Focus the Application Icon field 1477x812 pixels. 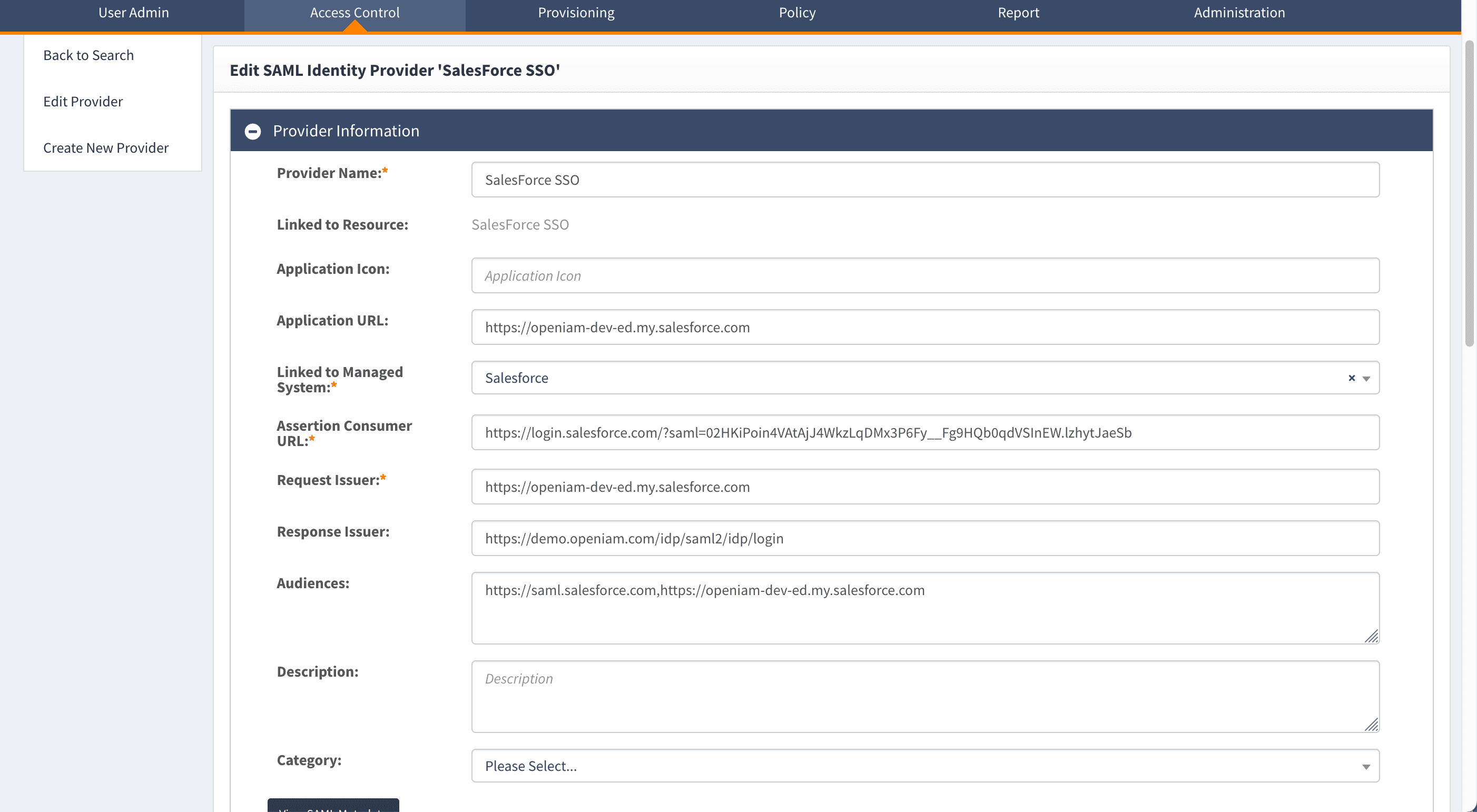pos(925,275)
